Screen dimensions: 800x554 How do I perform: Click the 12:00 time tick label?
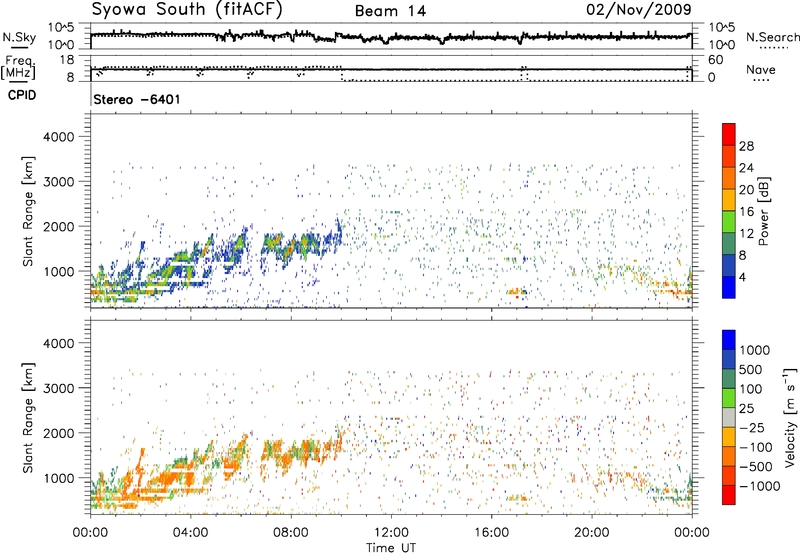pyautogui.click(x=391, y=533)
